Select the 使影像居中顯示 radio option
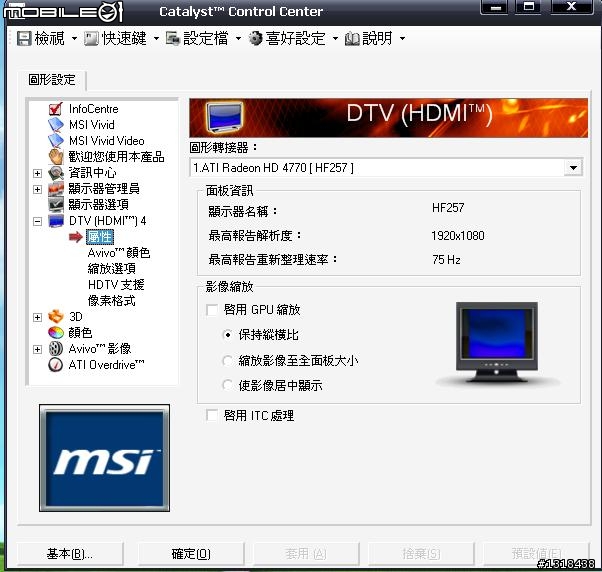The image size is (602, 572). coord(228,385)
